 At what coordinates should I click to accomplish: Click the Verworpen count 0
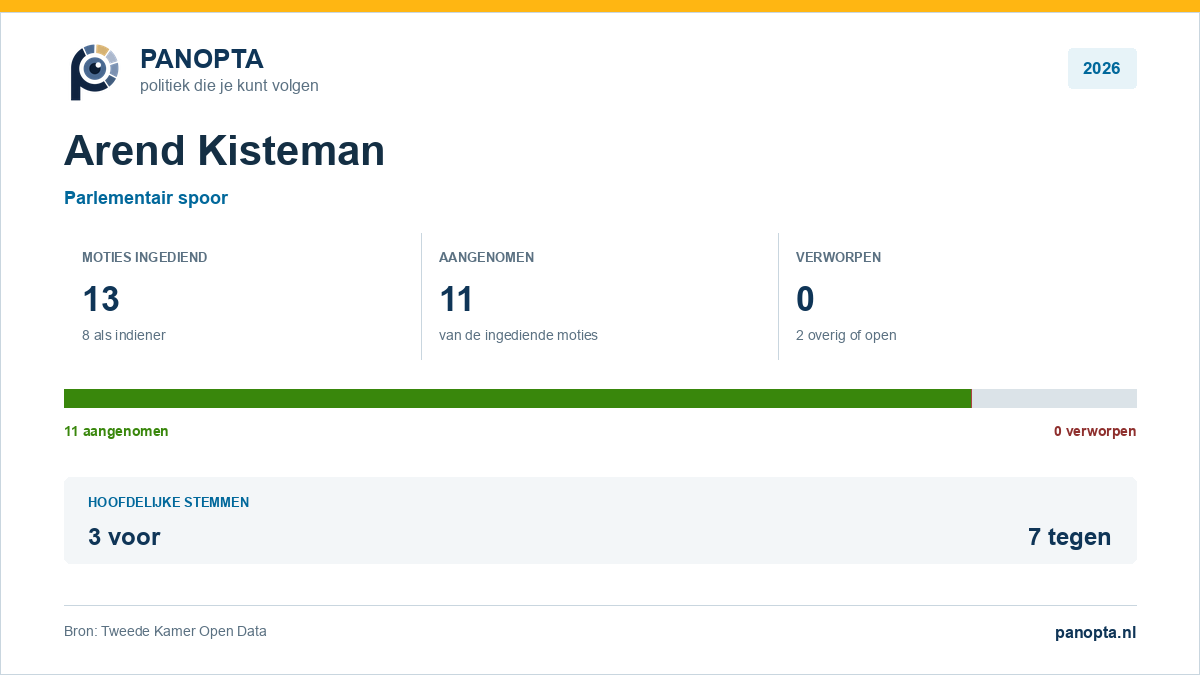pos(805,299)
